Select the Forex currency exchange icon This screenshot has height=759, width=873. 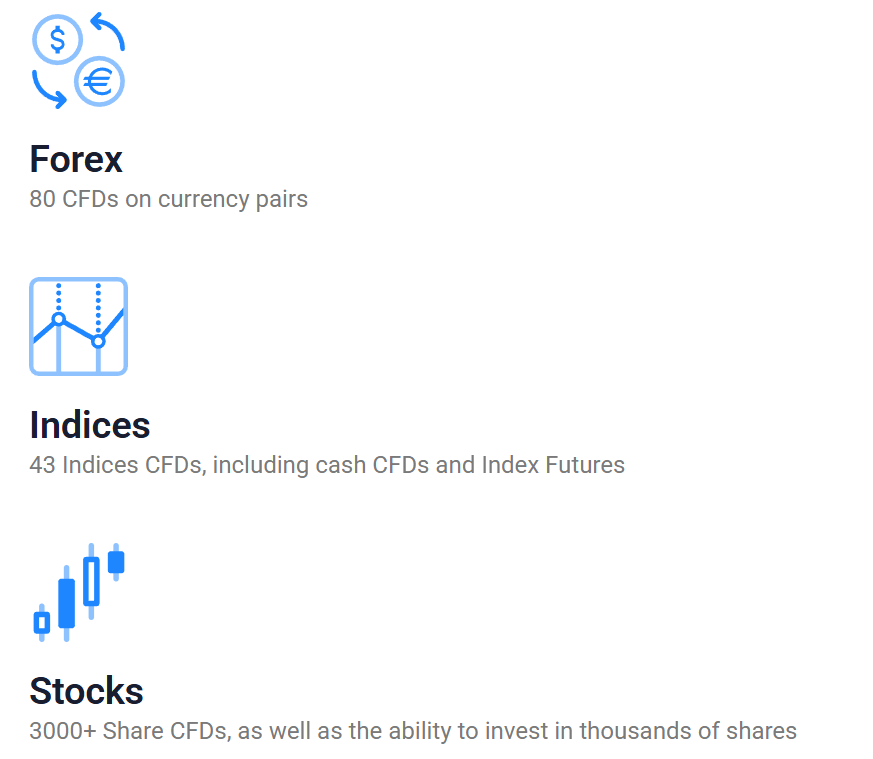(x=78, y=60)
